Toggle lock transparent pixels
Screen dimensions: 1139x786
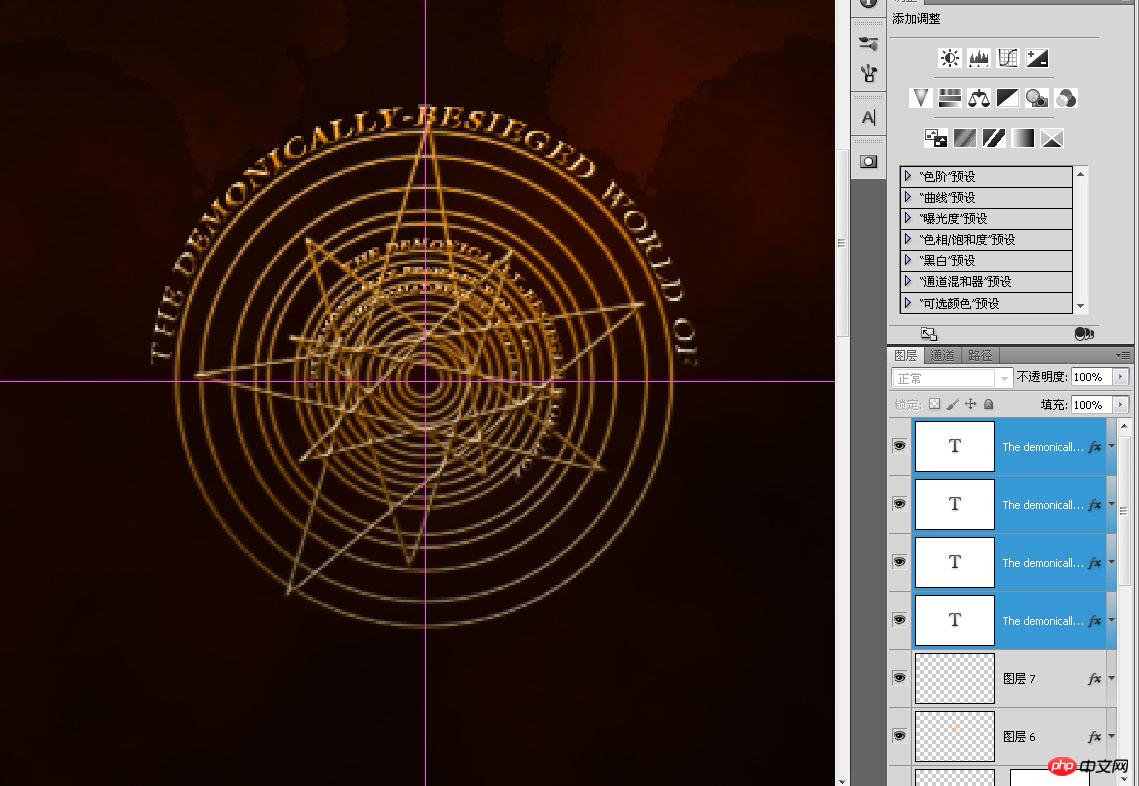[x=935, y=404]
